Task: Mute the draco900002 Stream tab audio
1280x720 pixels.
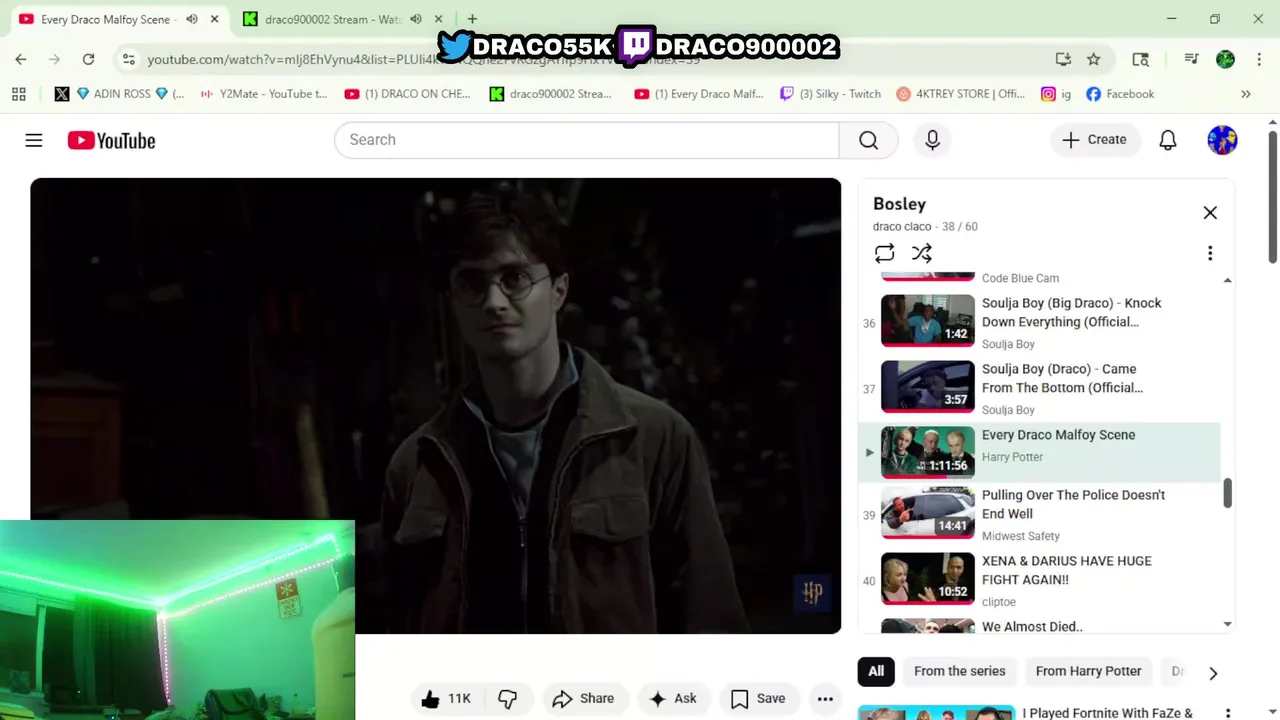Action: point(415,19)
